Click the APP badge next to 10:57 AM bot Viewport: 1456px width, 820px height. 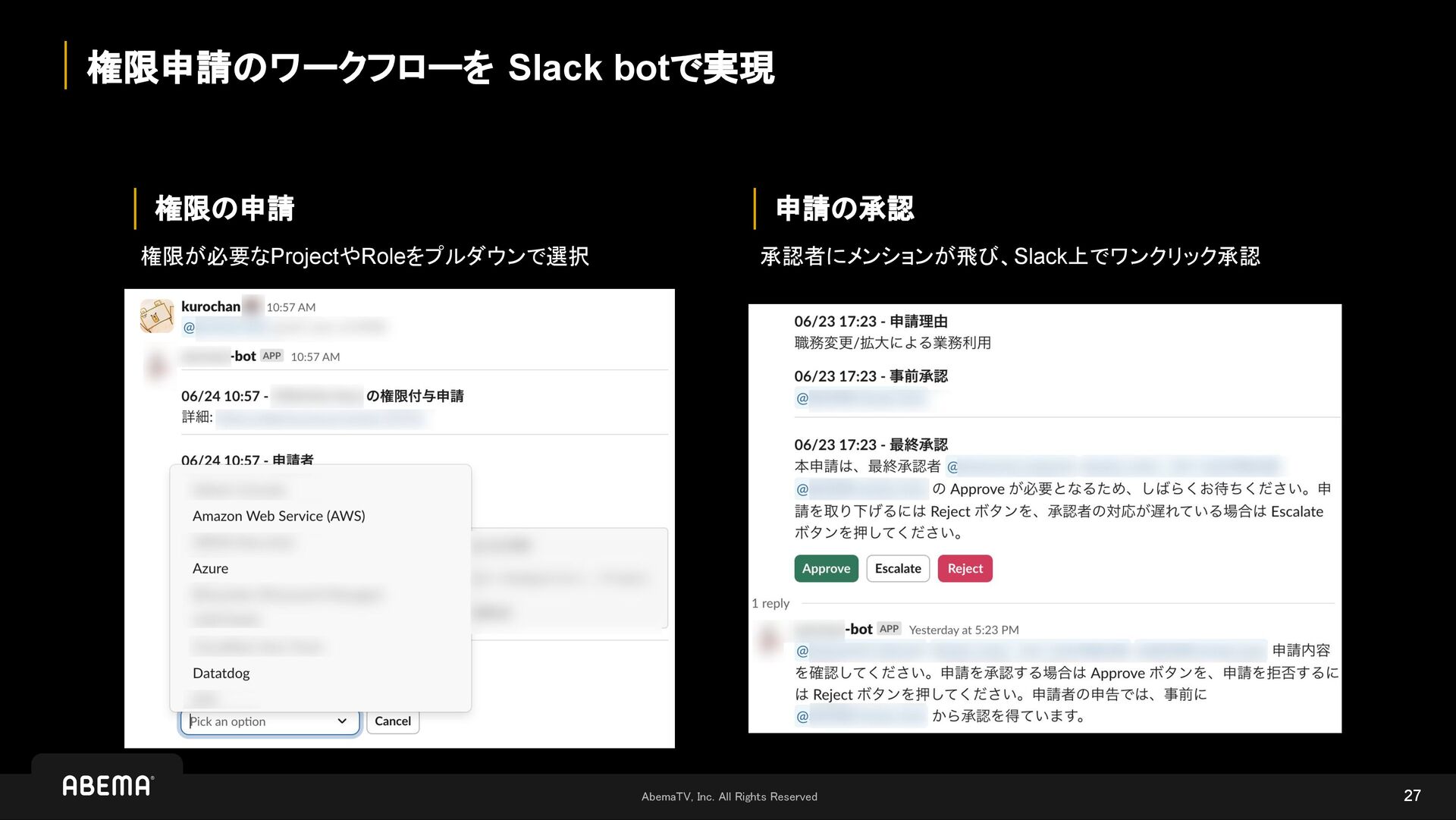coord(271,356)
